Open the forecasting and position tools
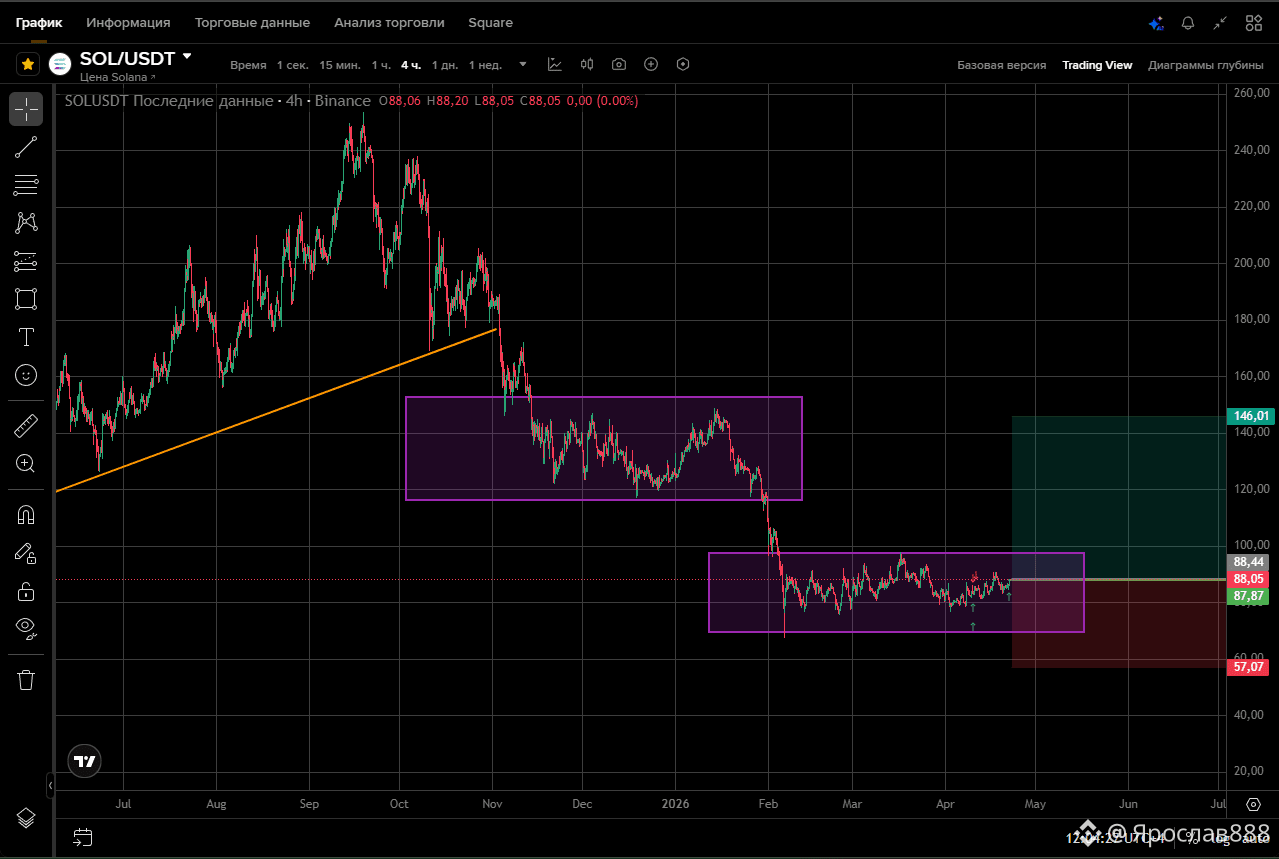The image size is (1279, 859). (x=26, y=261)
